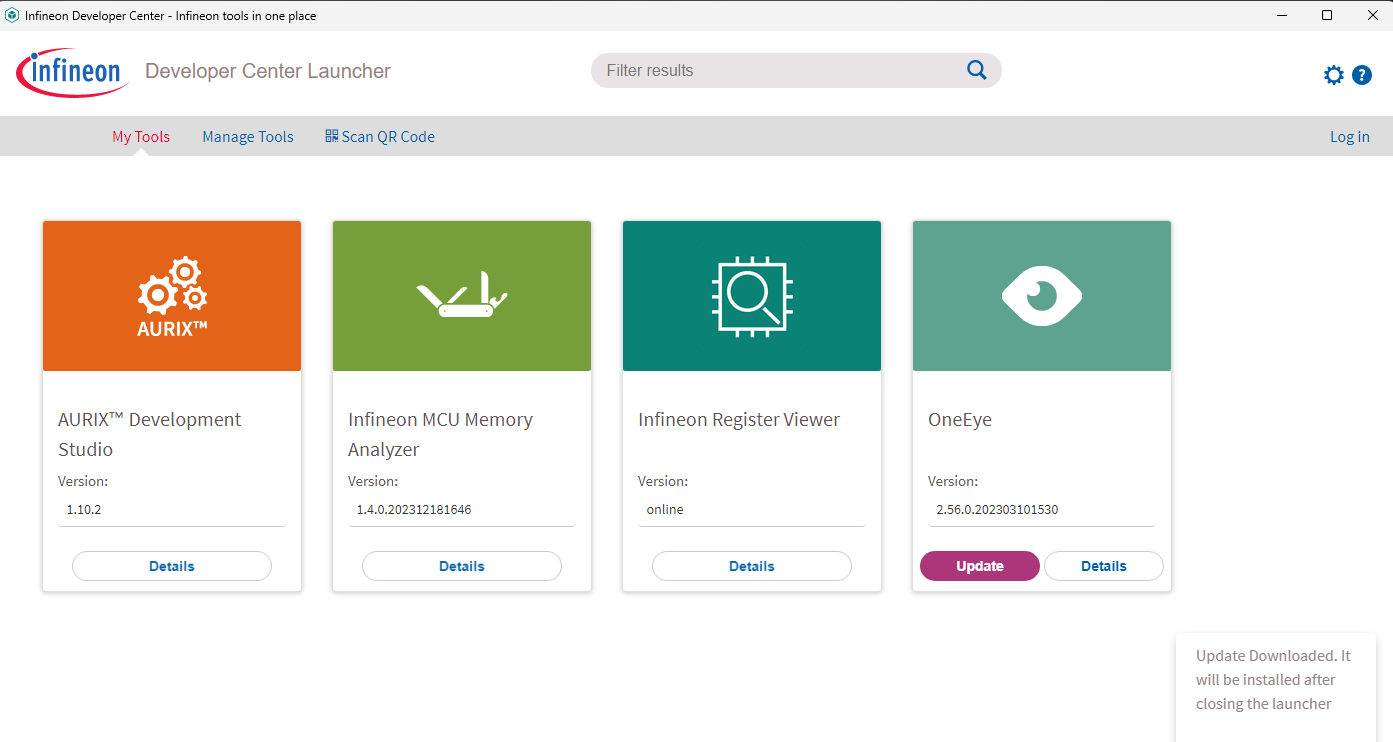Image resolution: width=1393 pixels, height=742 pixels.
Task: Click the Update button for OneEye
Action: point(980,566)
